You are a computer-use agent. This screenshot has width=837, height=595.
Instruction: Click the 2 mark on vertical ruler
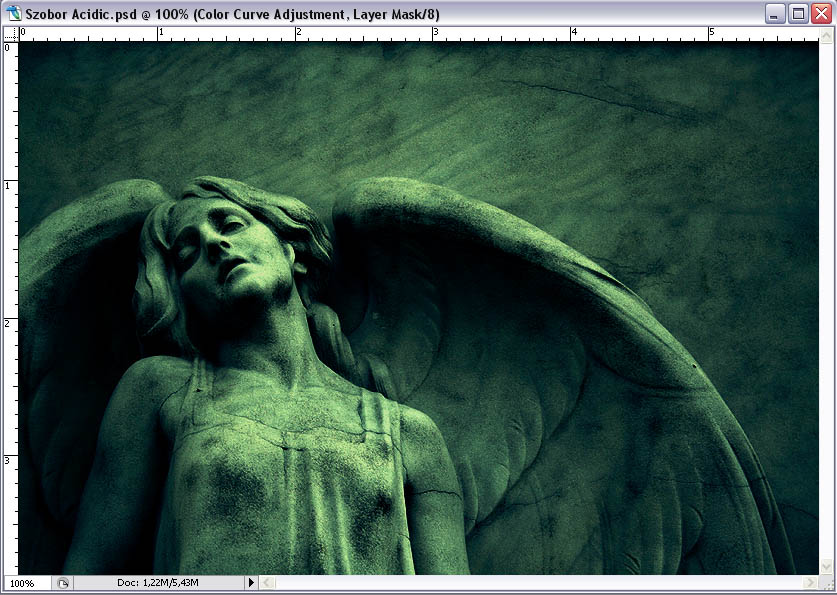[x=10, y=322]
